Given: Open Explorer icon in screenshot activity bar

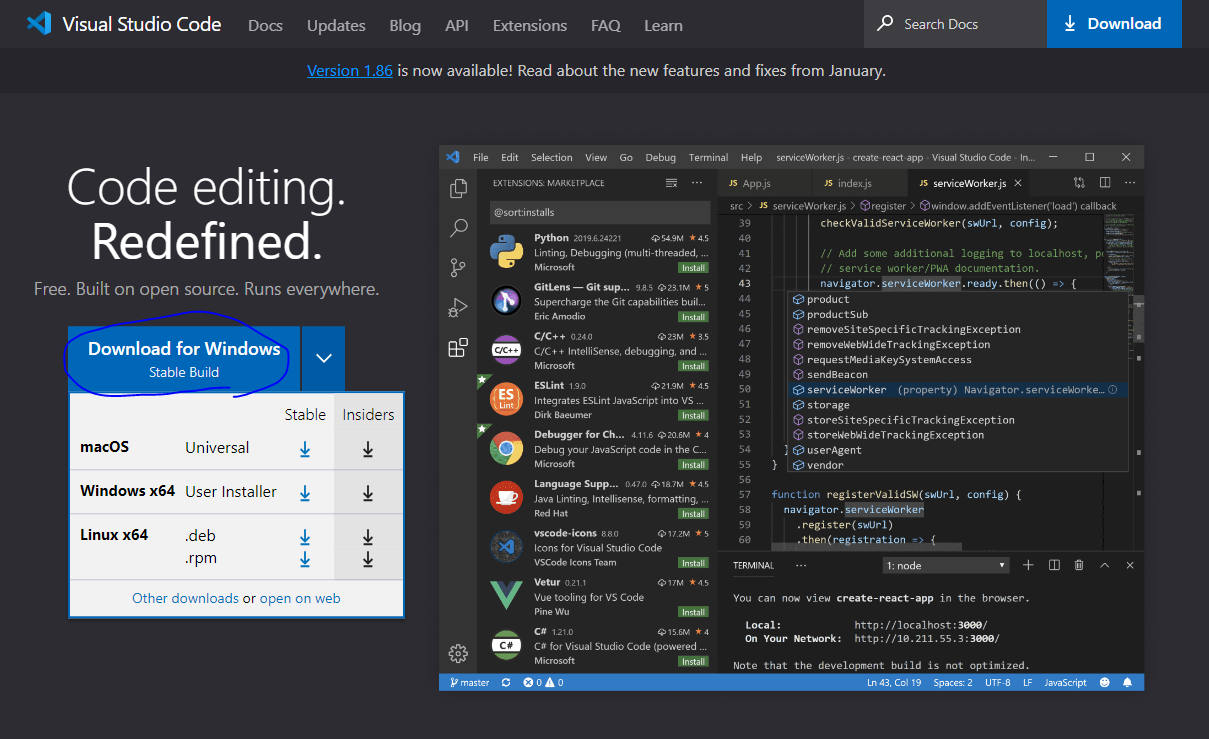Looking at the screenshot, I should pos(459,188).
